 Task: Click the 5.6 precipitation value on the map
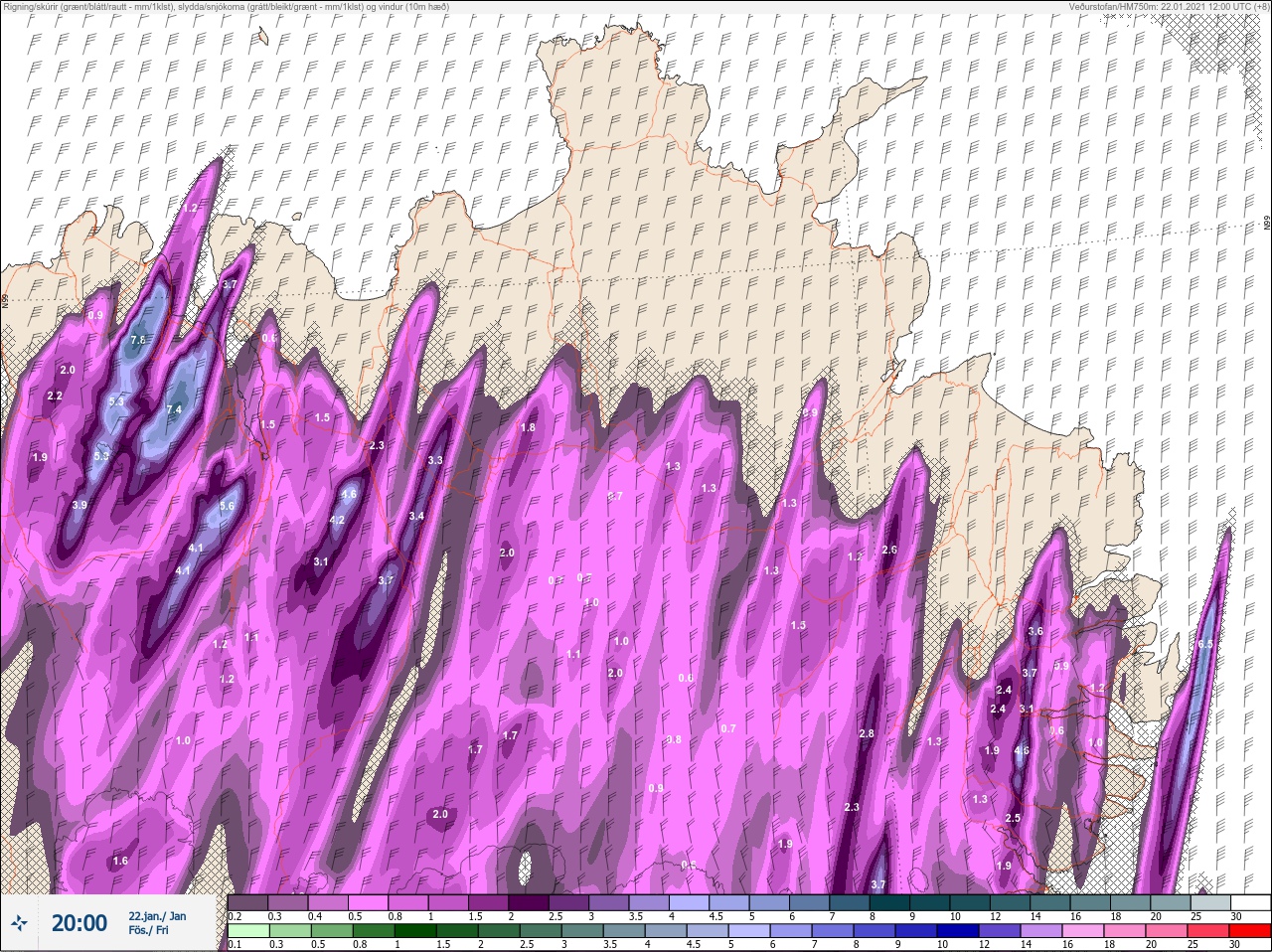227,506
